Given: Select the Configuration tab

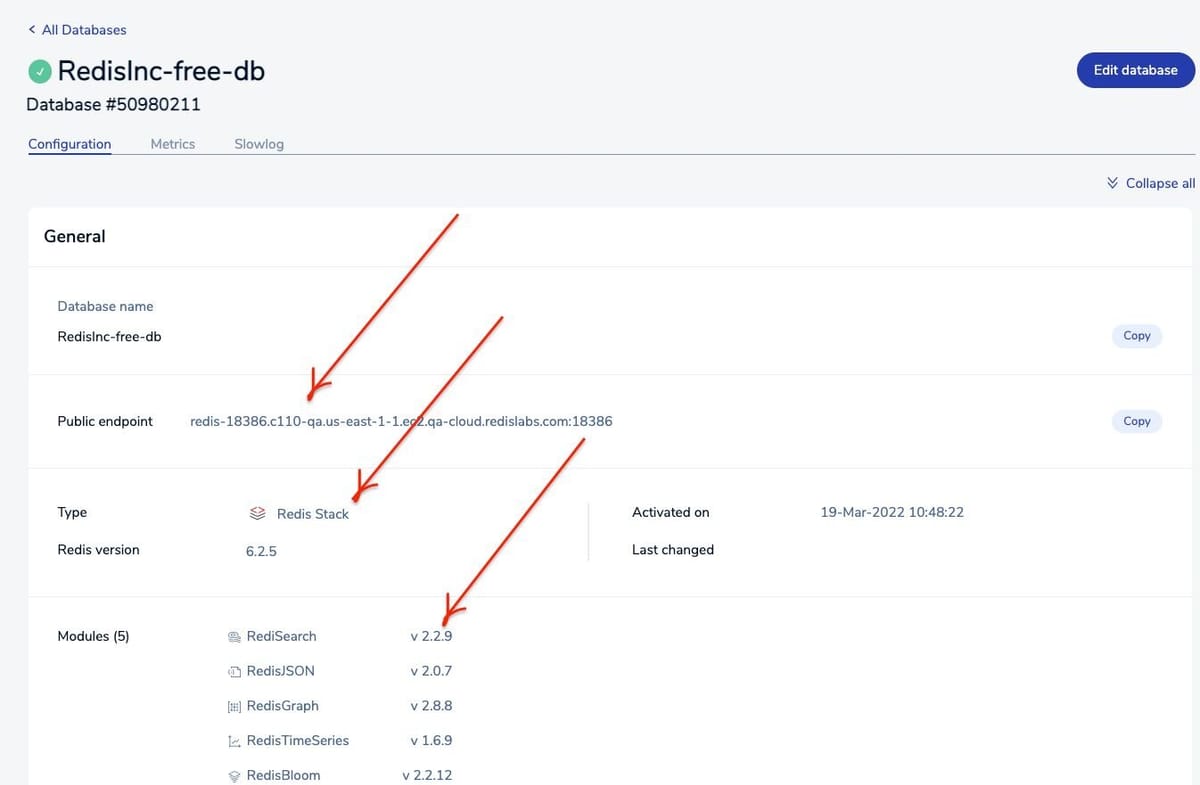Looking at the screenshot, I should (x=69, y=144).
